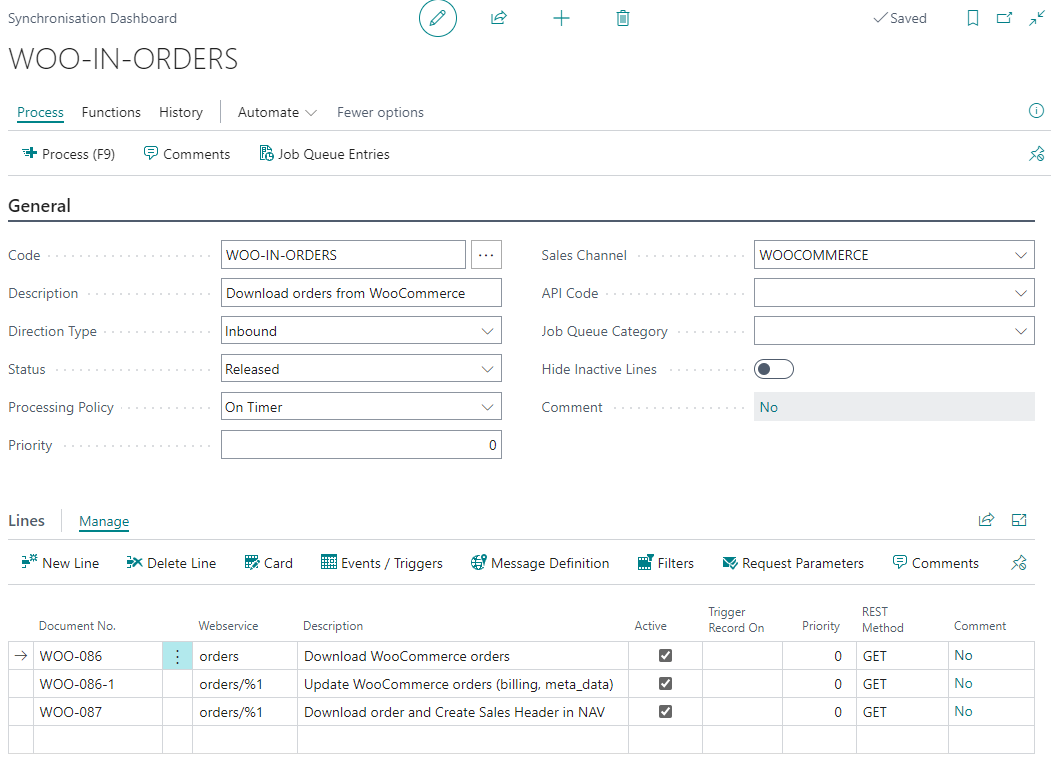Select the History tab
1051x765 pixels.
[x=181, y=113]
